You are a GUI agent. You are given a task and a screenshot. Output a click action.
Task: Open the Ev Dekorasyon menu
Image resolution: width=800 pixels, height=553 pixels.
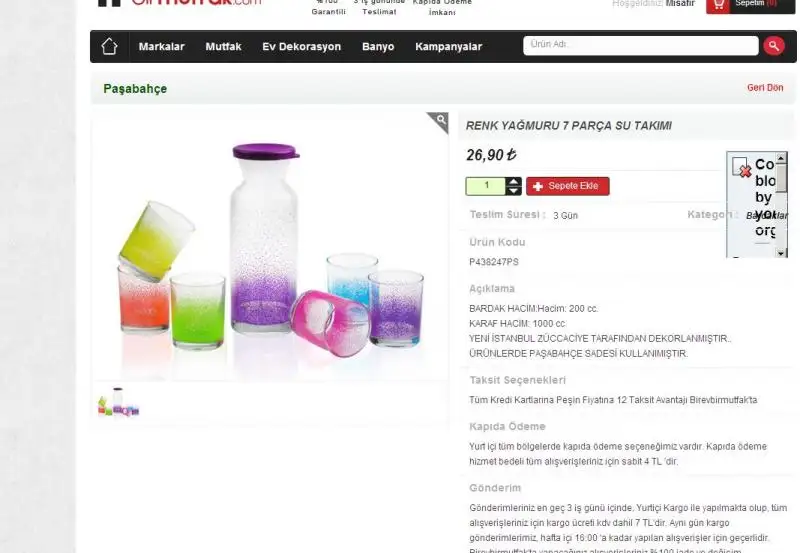[302, 46]
